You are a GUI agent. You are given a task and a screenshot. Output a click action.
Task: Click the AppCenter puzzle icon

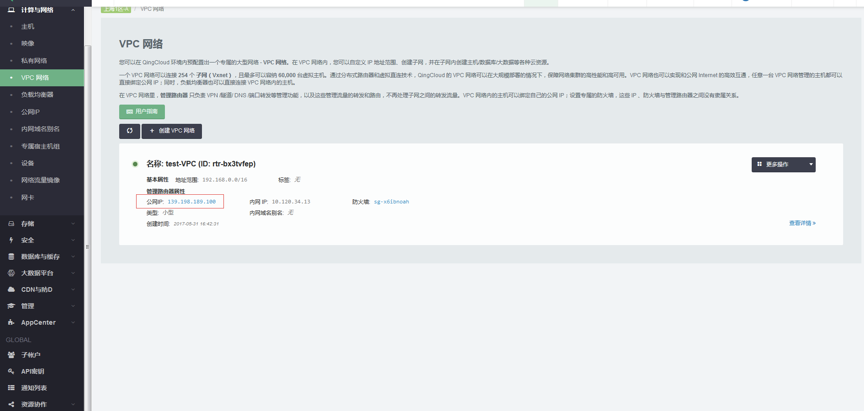11,323
